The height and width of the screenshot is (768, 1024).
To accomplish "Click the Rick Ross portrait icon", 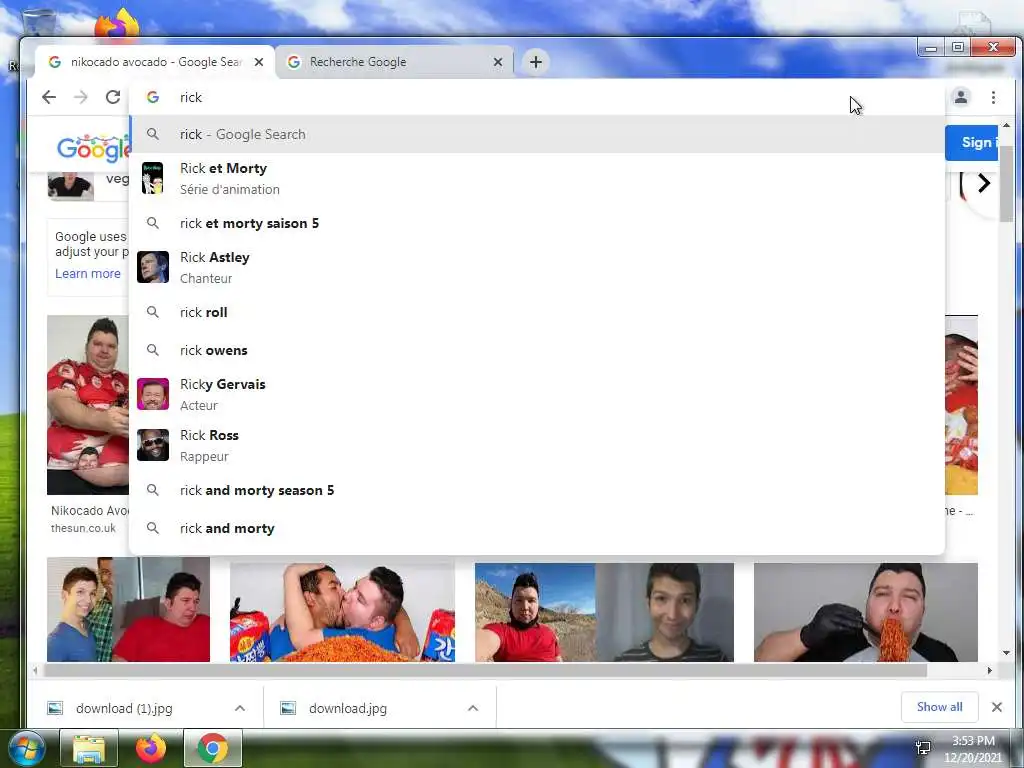I will (153, 445).
